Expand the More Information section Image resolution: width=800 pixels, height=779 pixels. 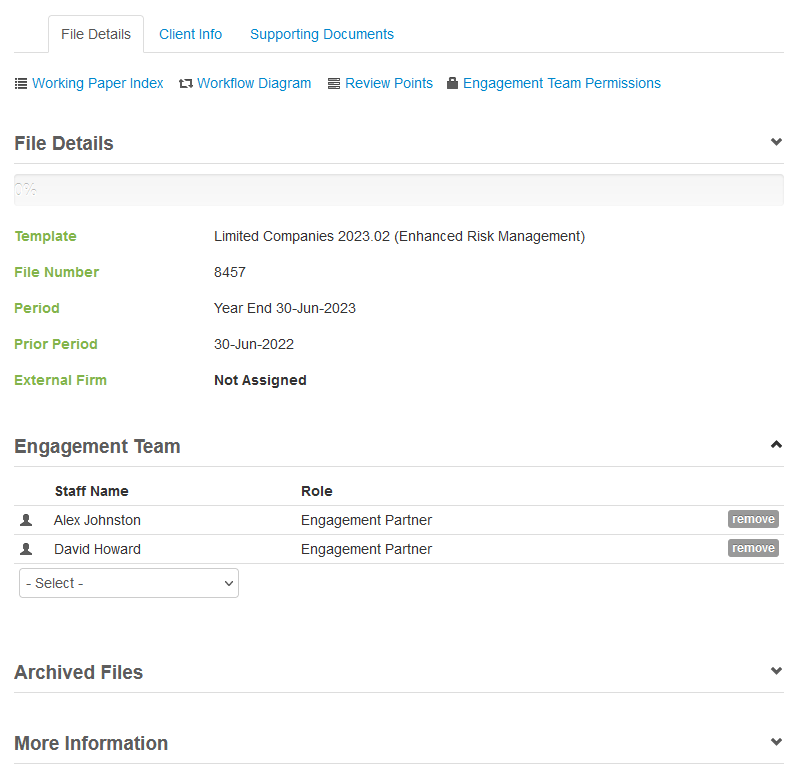[x=776, y=742]
